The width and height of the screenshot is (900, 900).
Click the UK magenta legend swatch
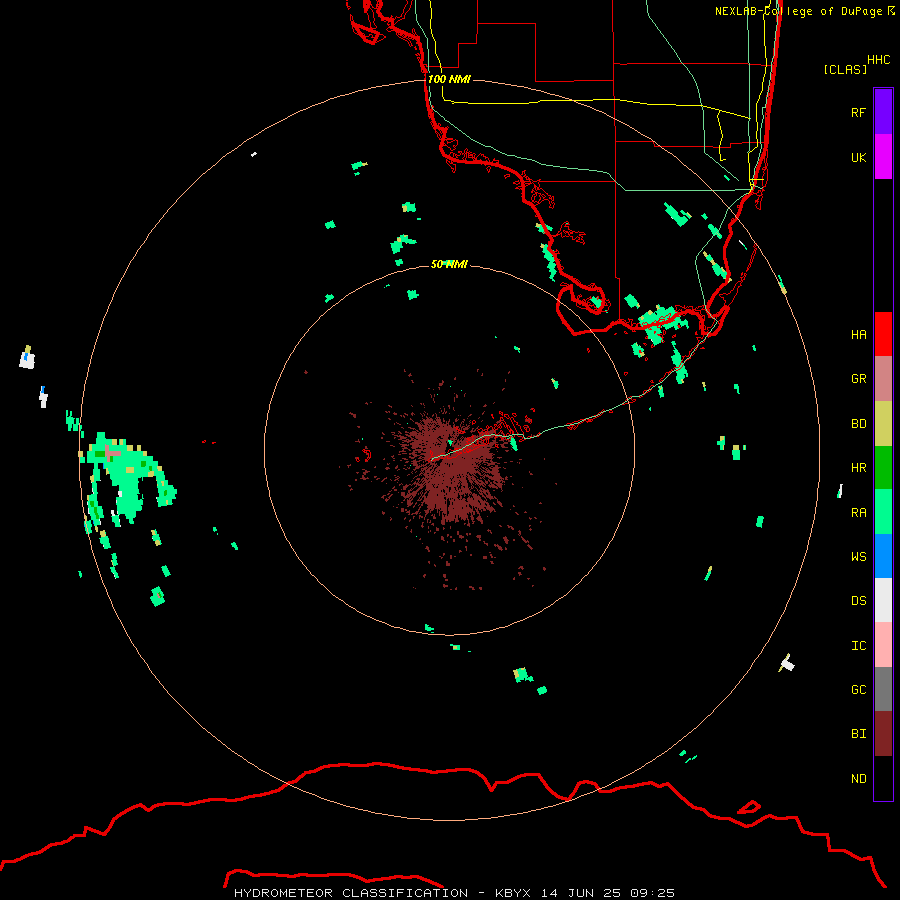[883, 157]
